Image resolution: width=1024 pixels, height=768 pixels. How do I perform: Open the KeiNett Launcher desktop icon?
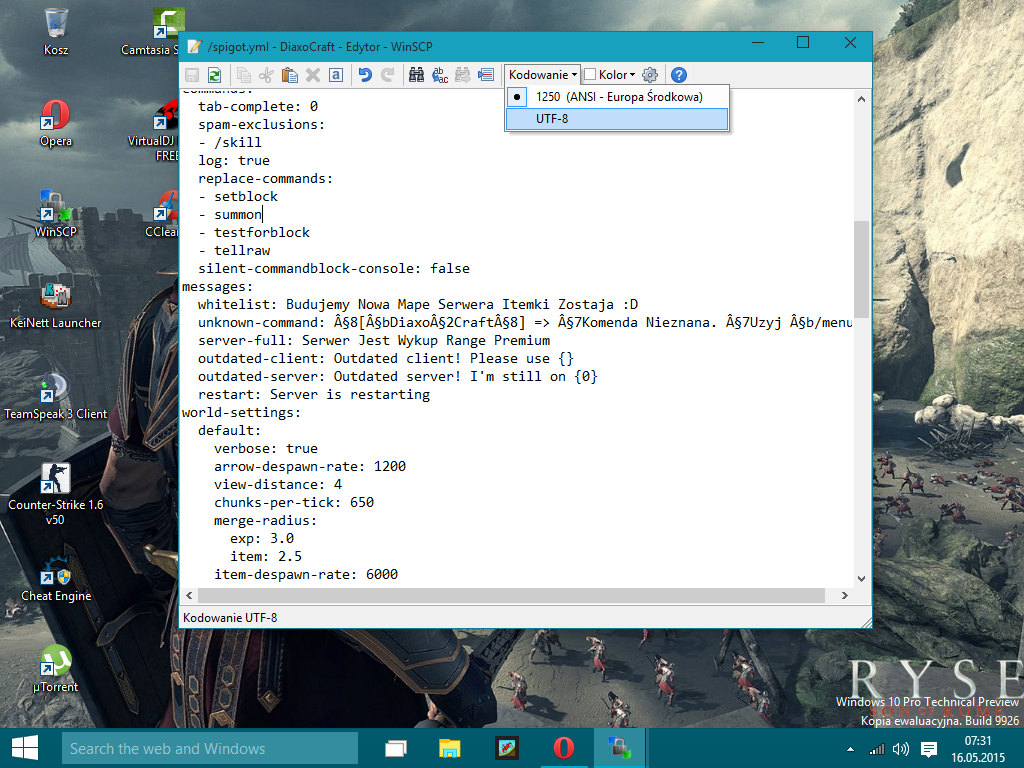click(56, 305)
